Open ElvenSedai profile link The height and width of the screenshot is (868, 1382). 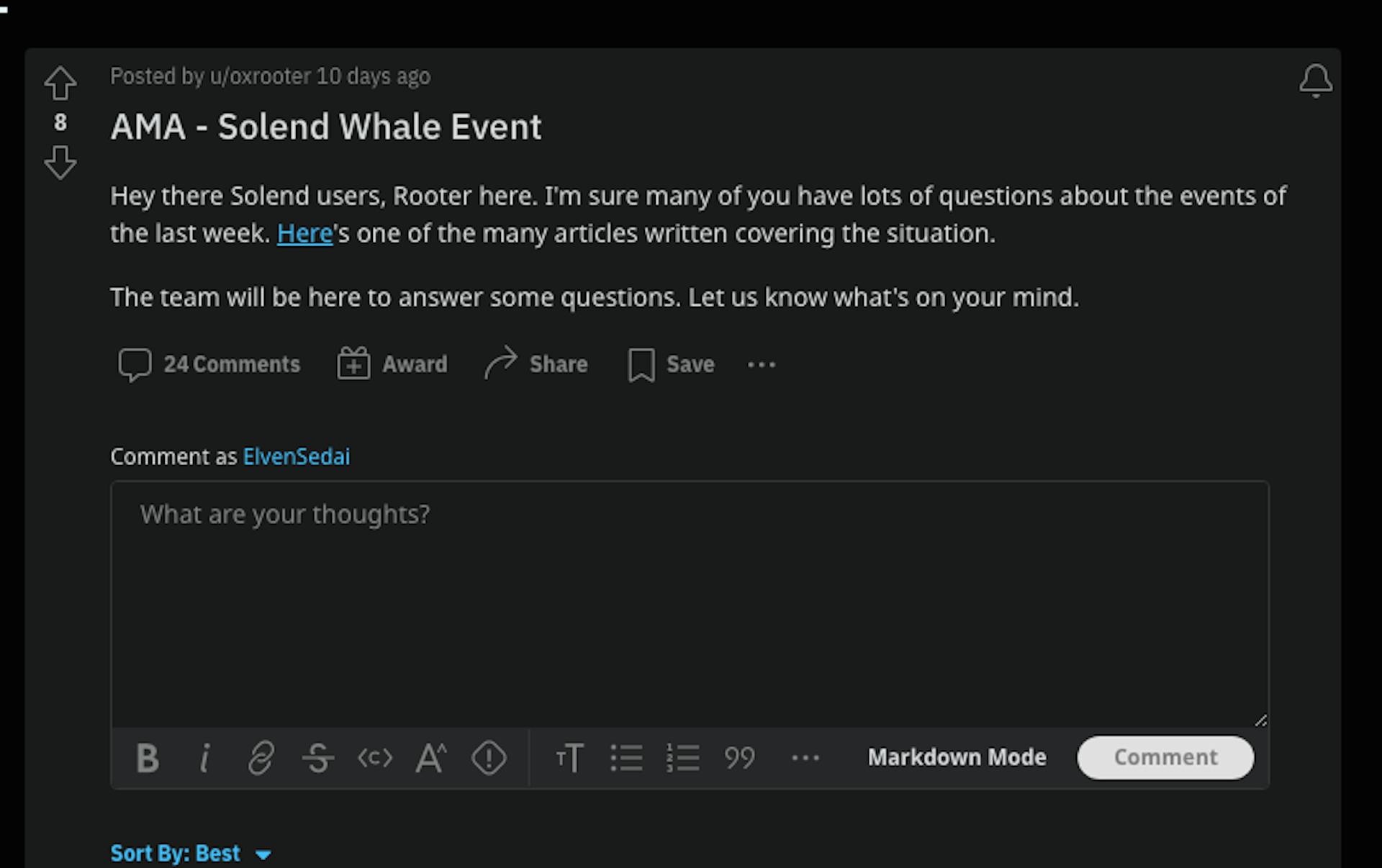point(297,456)
